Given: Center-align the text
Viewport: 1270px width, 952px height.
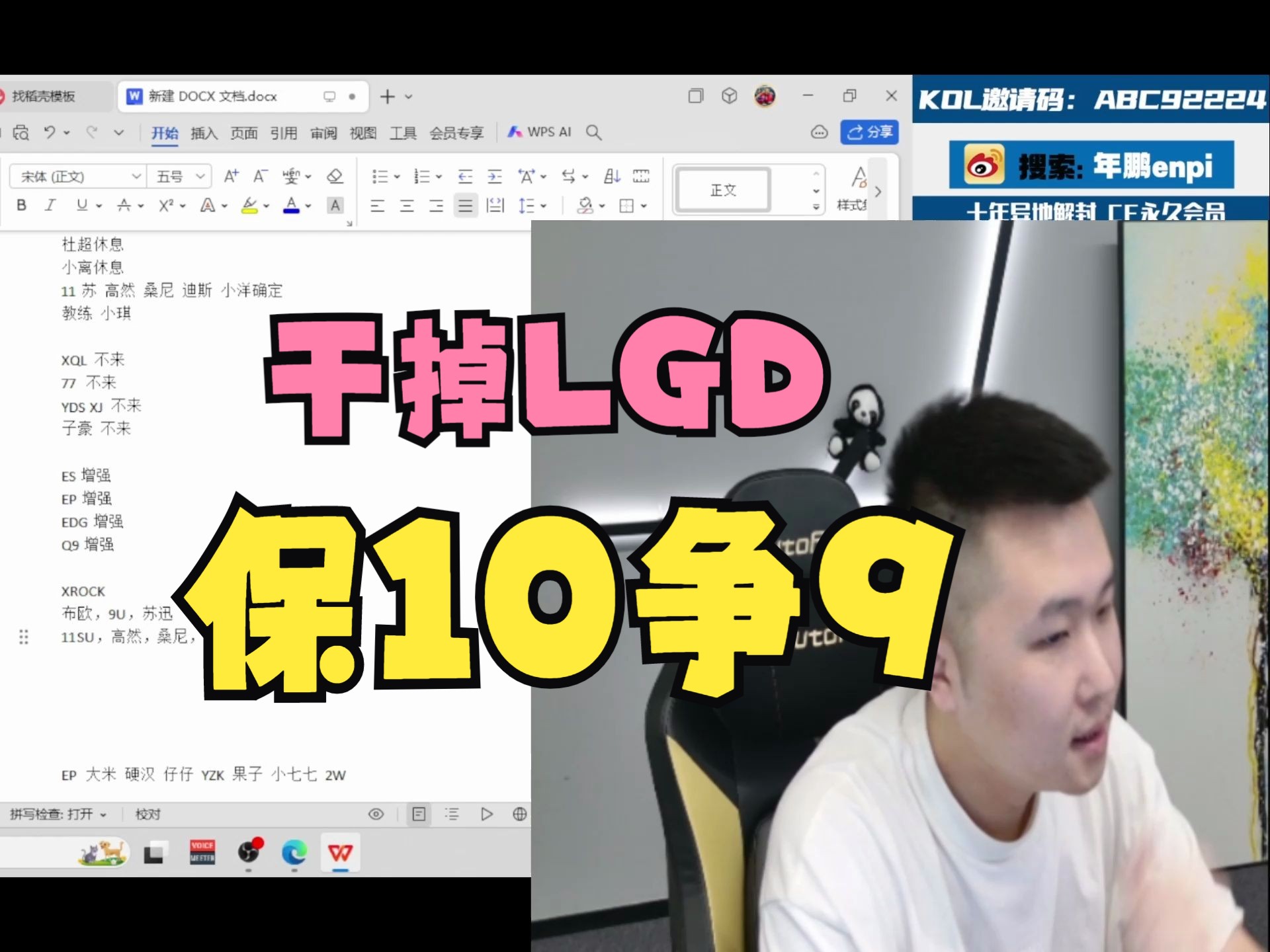Looking at the screenshot, I should [407, 206].
